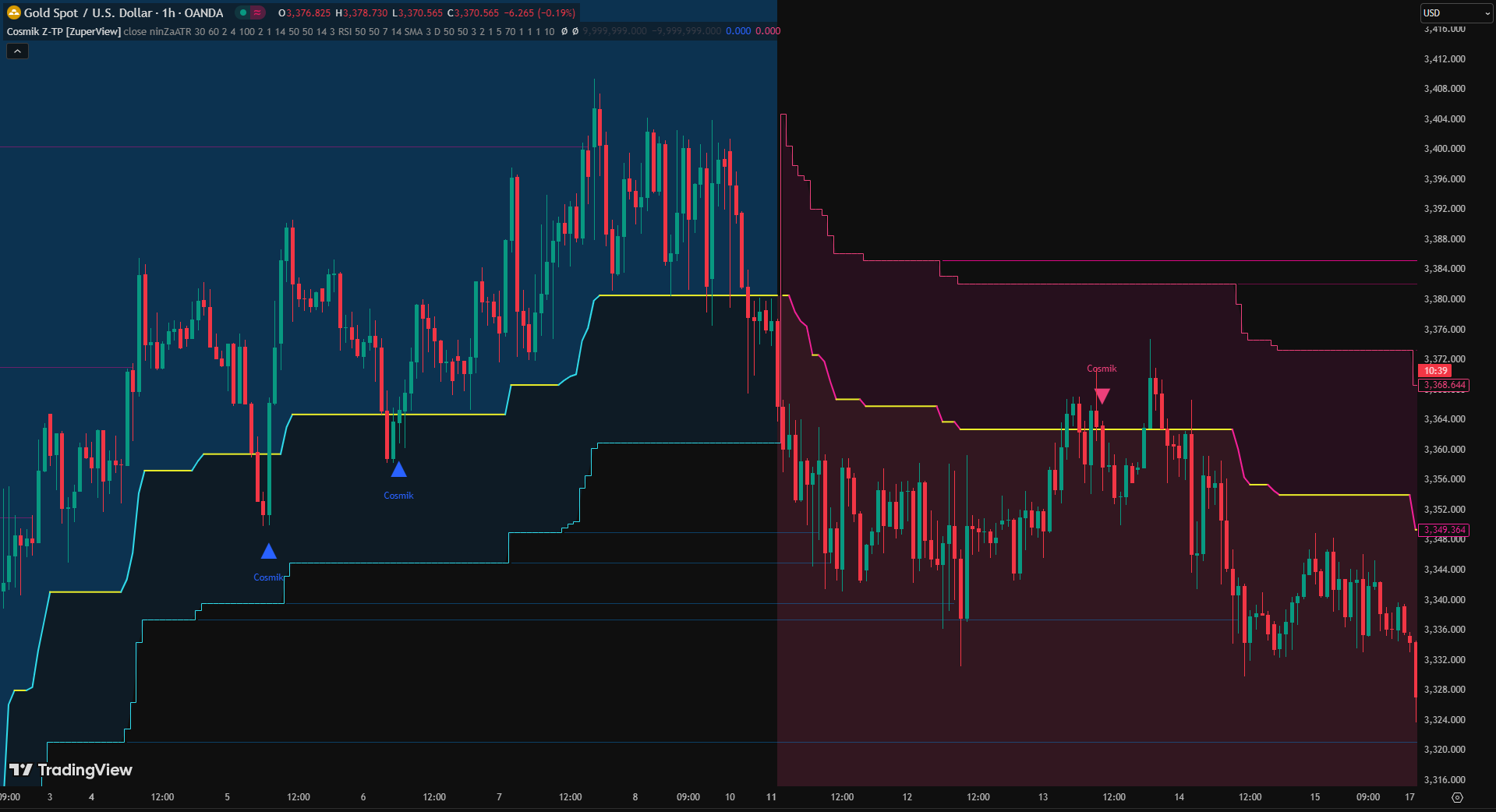Screen dimensions: 1496x812
Task: Click the pink data-mode wave icon
Action: pyautogui.click(x=256, y=12)
